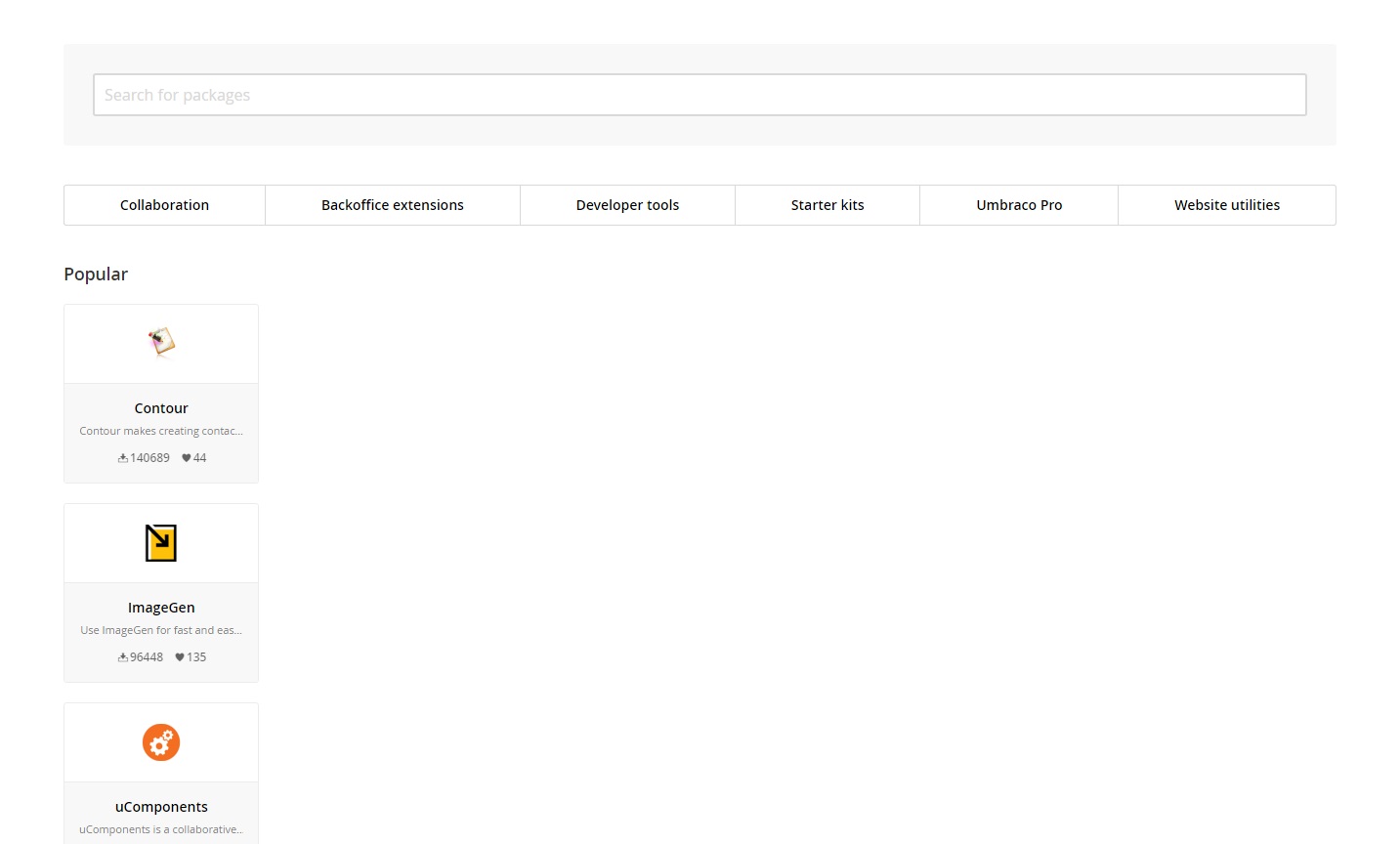Click the Contour package icon

tap(161, 342)
